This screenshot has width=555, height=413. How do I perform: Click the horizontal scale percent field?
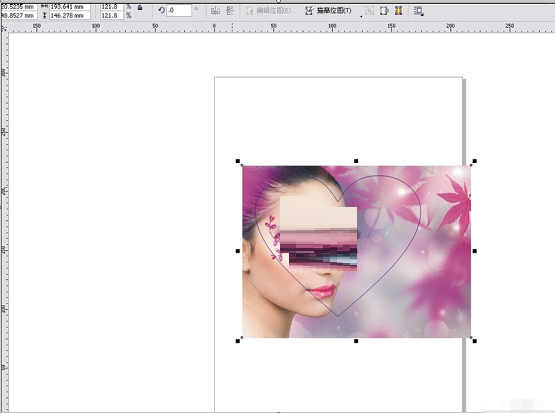coord(112,7)
